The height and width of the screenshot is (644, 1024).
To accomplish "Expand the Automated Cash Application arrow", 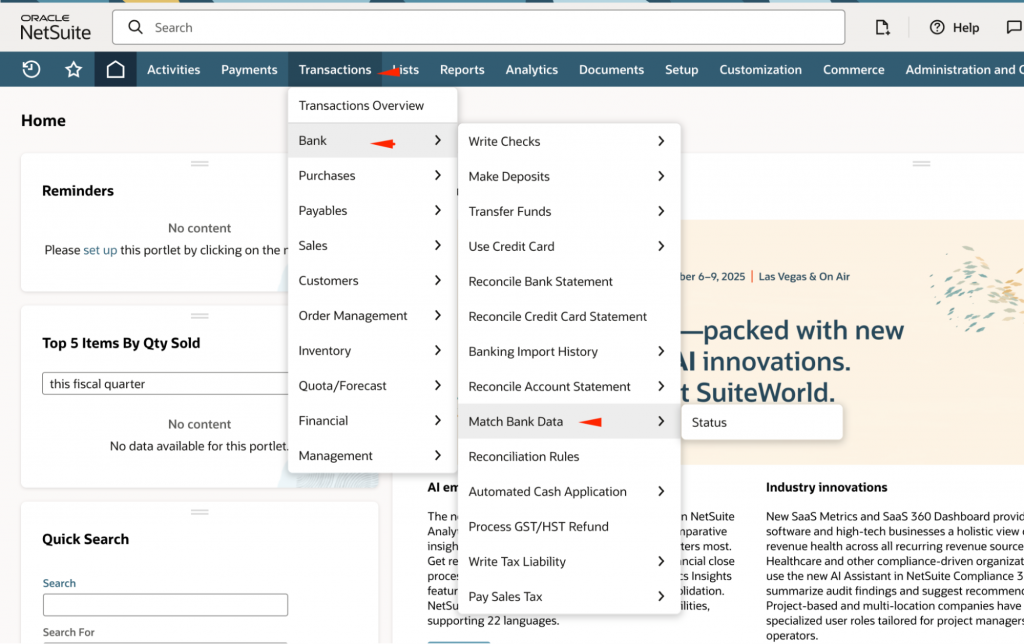I will click(x=661, y=492).
